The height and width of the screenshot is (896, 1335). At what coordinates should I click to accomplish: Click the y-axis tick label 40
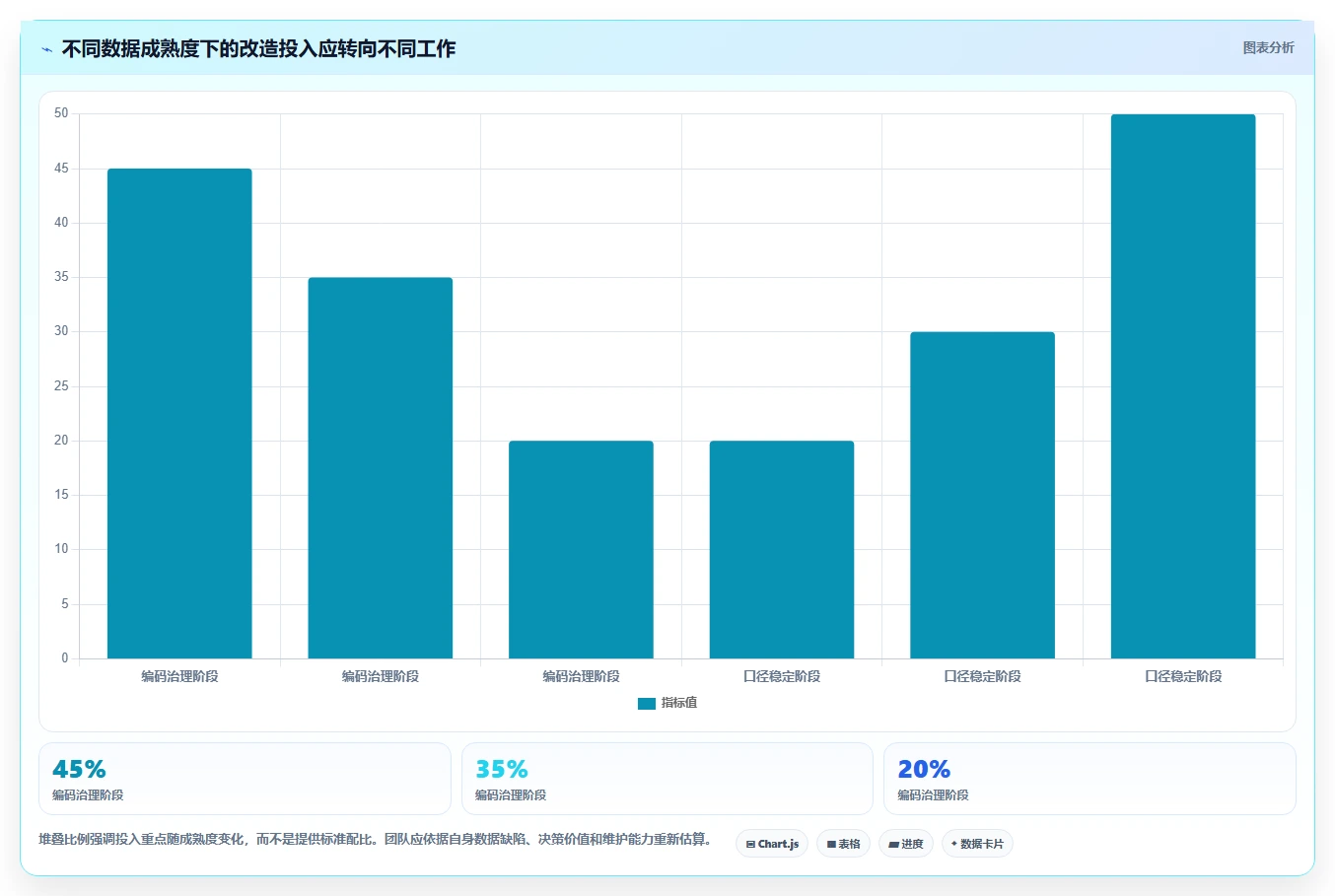pos(61,223)
